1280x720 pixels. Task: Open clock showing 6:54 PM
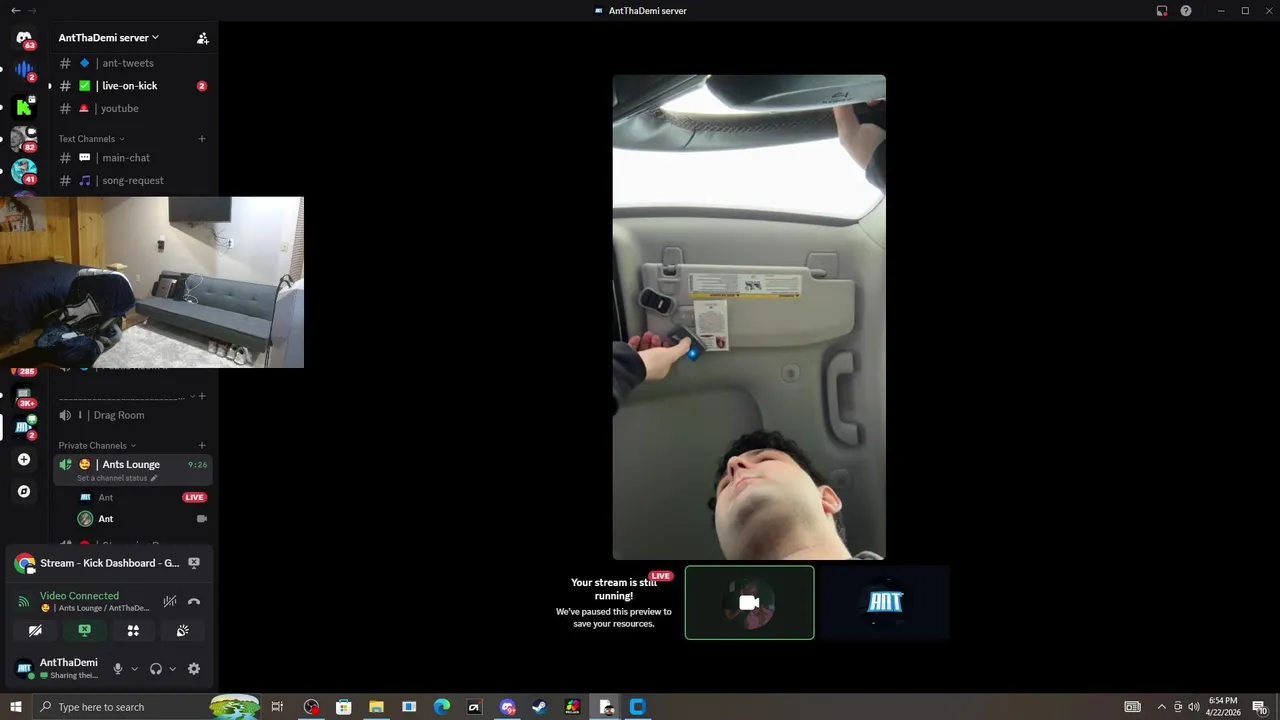1223,707
